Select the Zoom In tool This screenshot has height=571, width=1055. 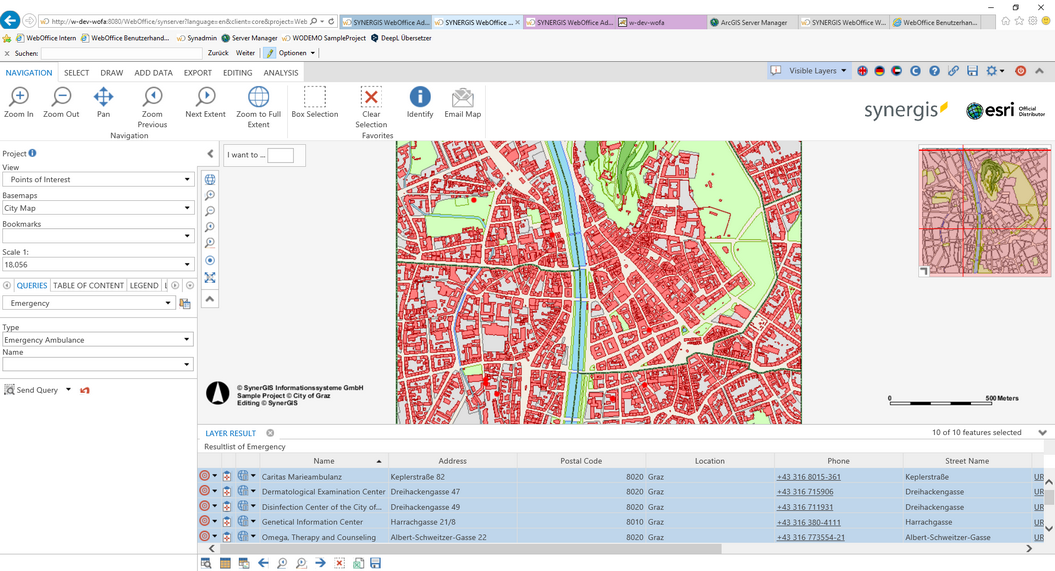19,102
